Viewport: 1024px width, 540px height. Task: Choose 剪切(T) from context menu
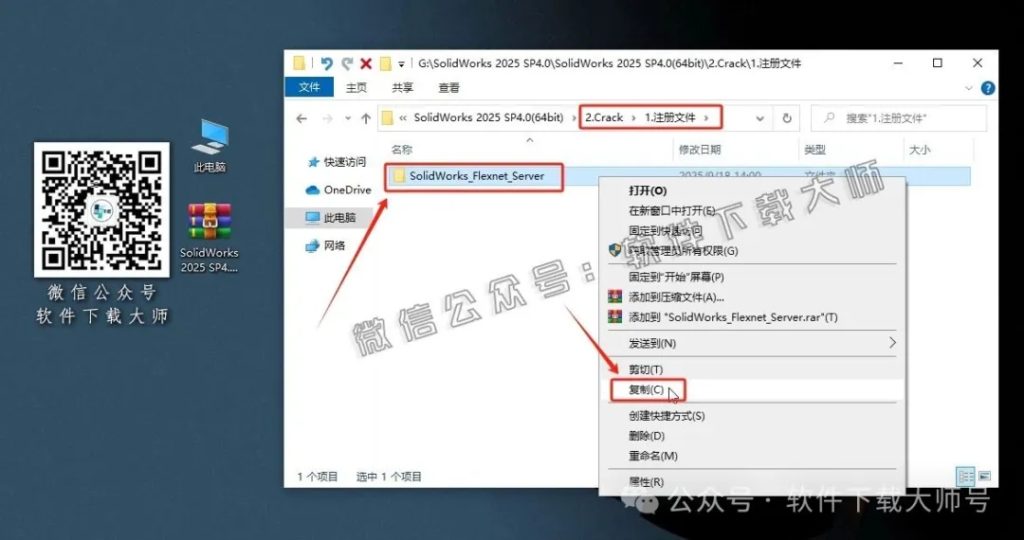pos(752,370)
